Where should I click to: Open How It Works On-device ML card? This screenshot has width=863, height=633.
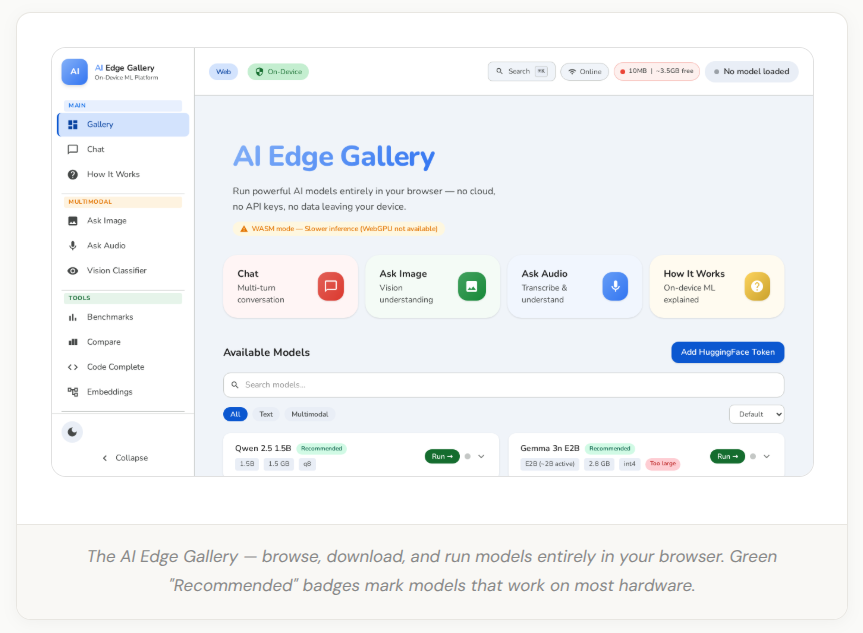coord(717,286)
